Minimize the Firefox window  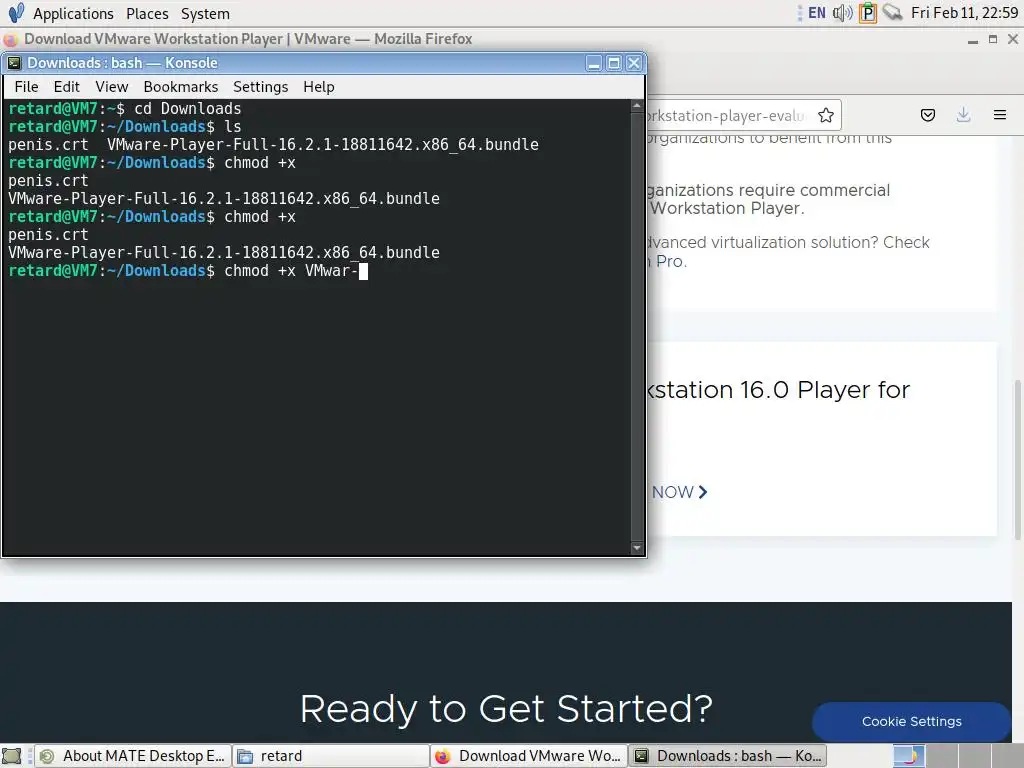coord(972,40)
